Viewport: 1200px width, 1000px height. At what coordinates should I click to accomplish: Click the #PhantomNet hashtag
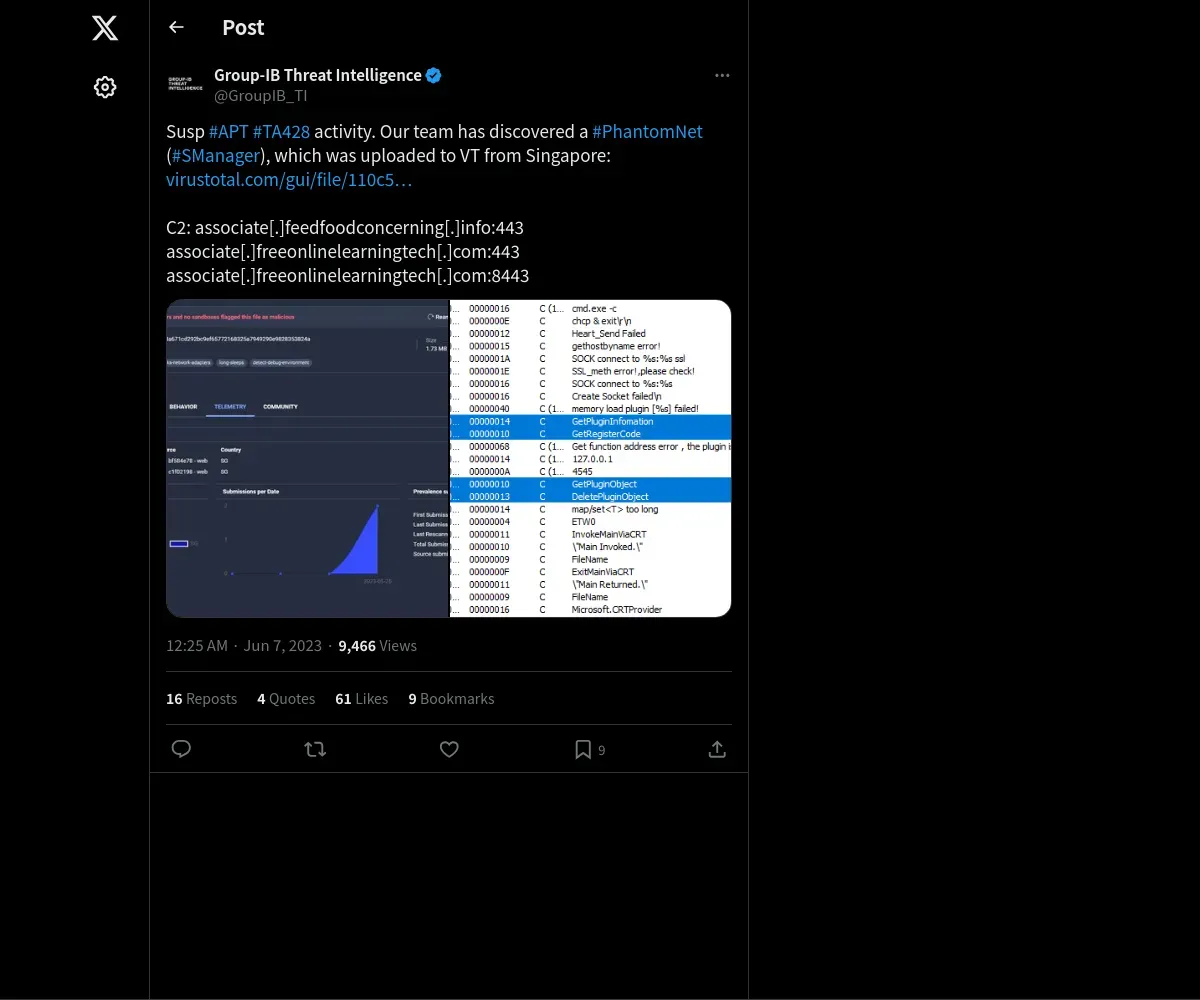point(647,132)
